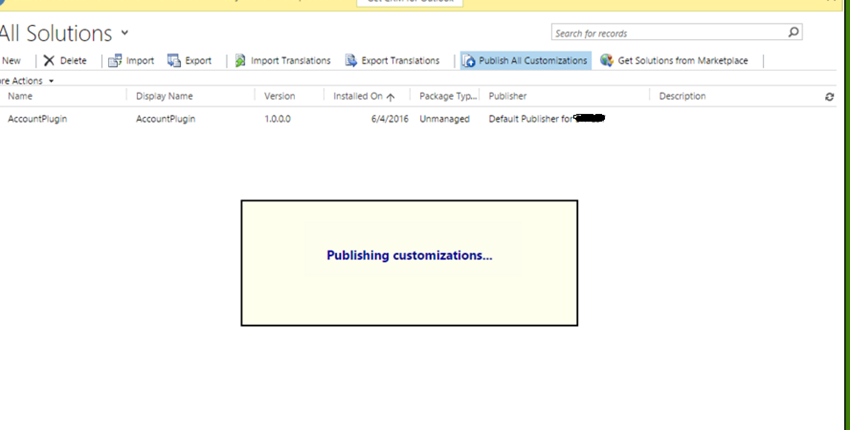Sort by the Description column header
This screenshot has height=430, width=850.
click(682, 96)
